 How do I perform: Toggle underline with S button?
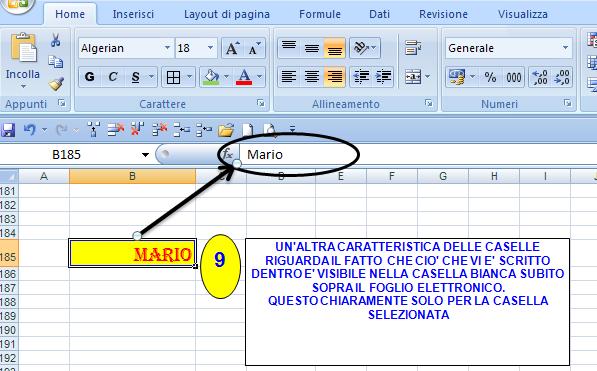136,77
